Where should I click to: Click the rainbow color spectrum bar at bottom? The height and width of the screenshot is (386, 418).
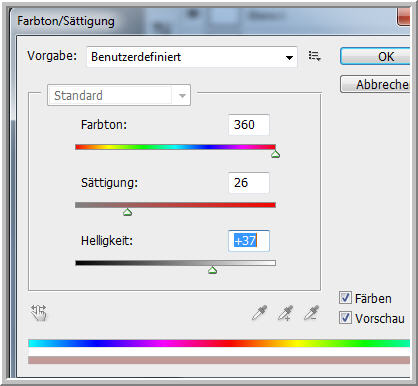(x=219, y=343)
